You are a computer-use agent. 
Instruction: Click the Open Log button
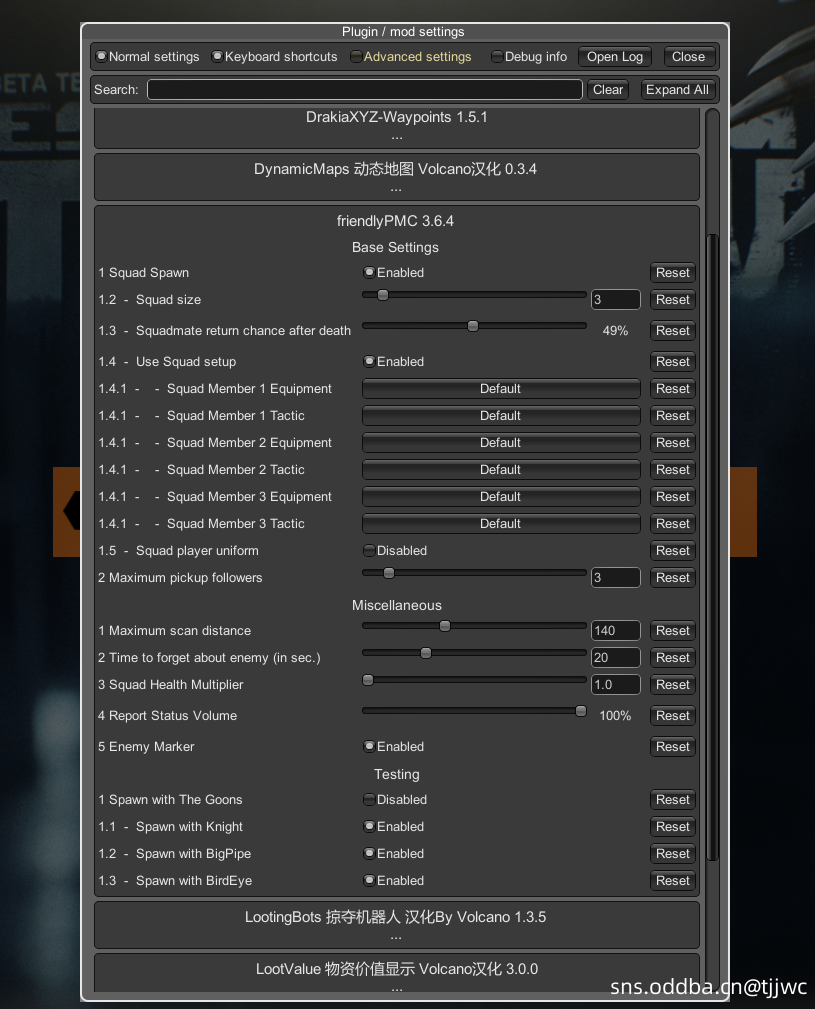(614, 57)
